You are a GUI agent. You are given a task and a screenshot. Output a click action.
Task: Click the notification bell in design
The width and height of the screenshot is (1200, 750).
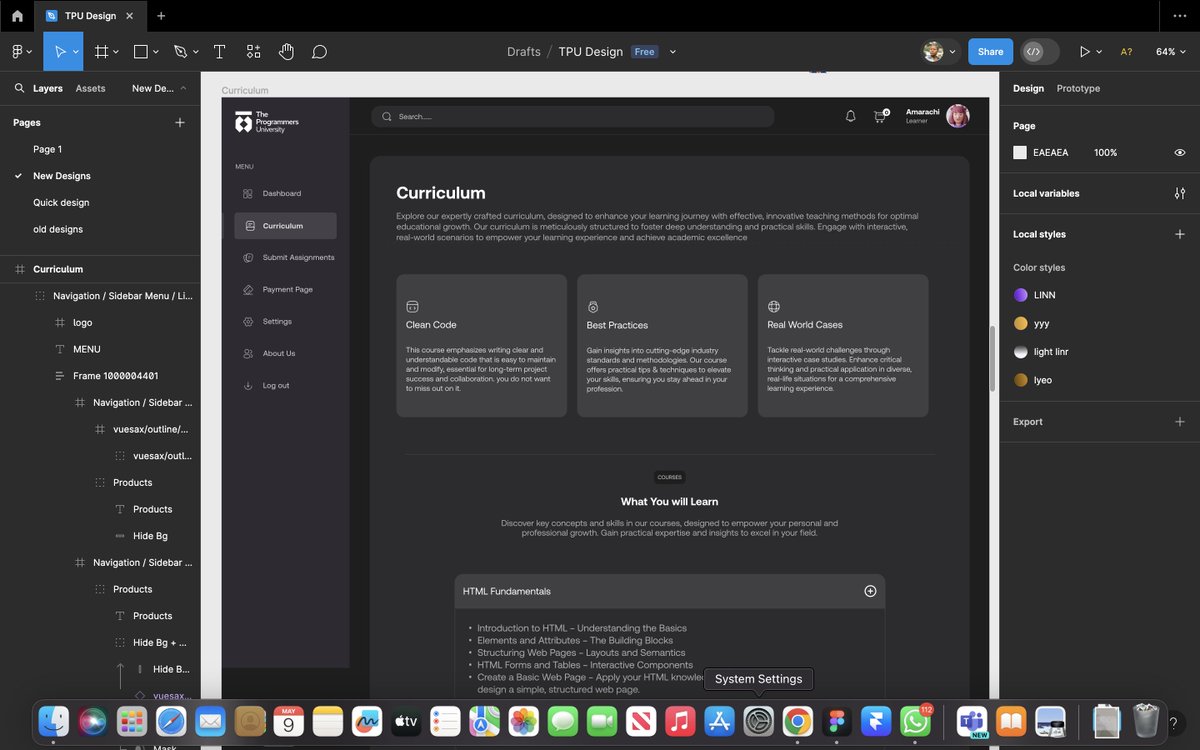[x=851, y=116]
